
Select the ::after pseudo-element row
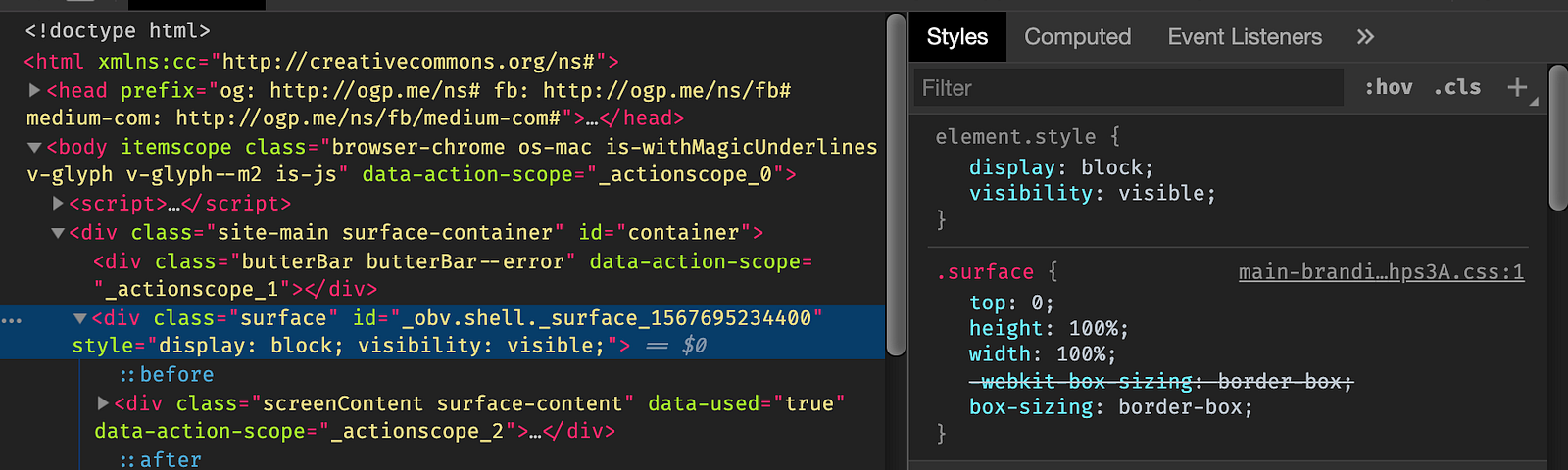160,459
